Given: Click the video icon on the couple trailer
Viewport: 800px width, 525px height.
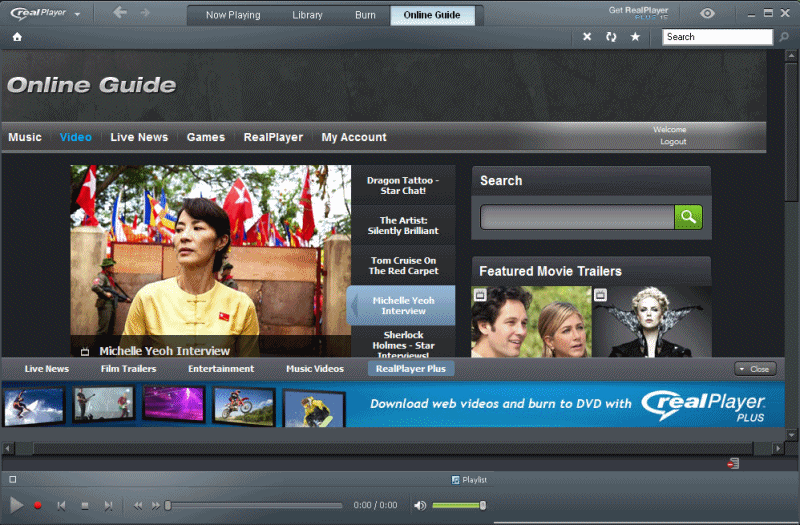Looking at the screenshot, I should (x=480, y=295).
